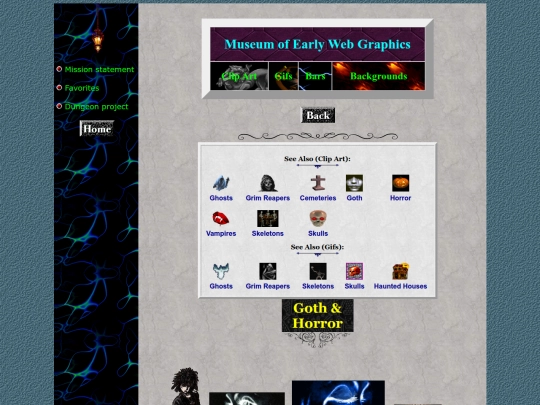Follow the Ghosts gifs text link
The width and height of the screenshot is (540, 405).
click(x=221, y=286)
